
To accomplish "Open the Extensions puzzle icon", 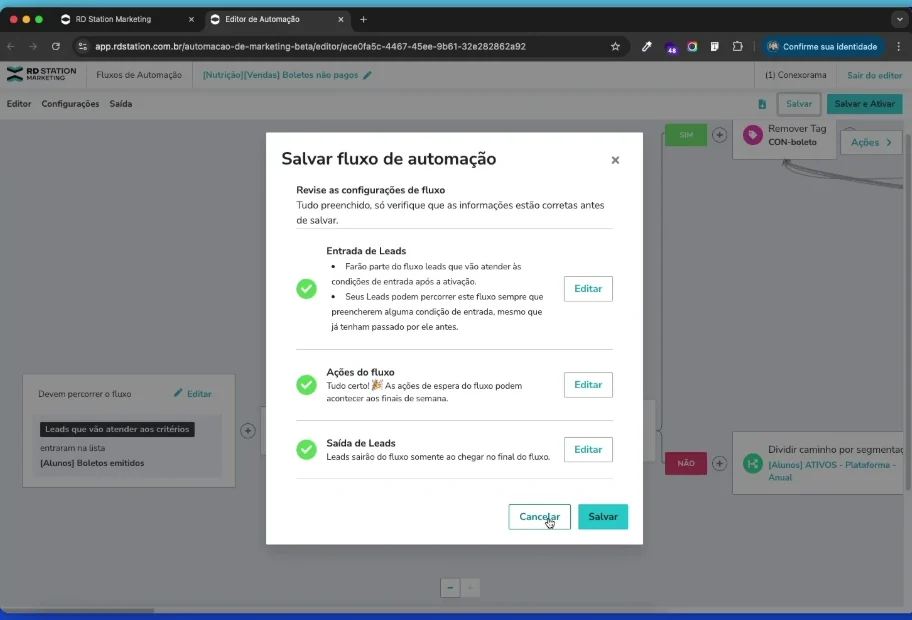I will 738,47.
